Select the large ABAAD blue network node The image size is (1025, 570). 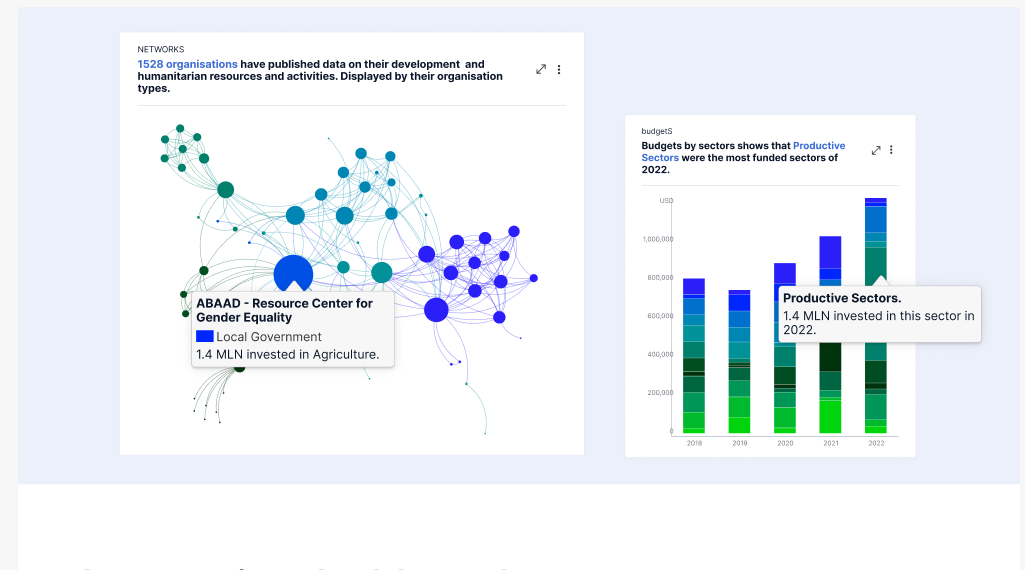click(294, 273)
